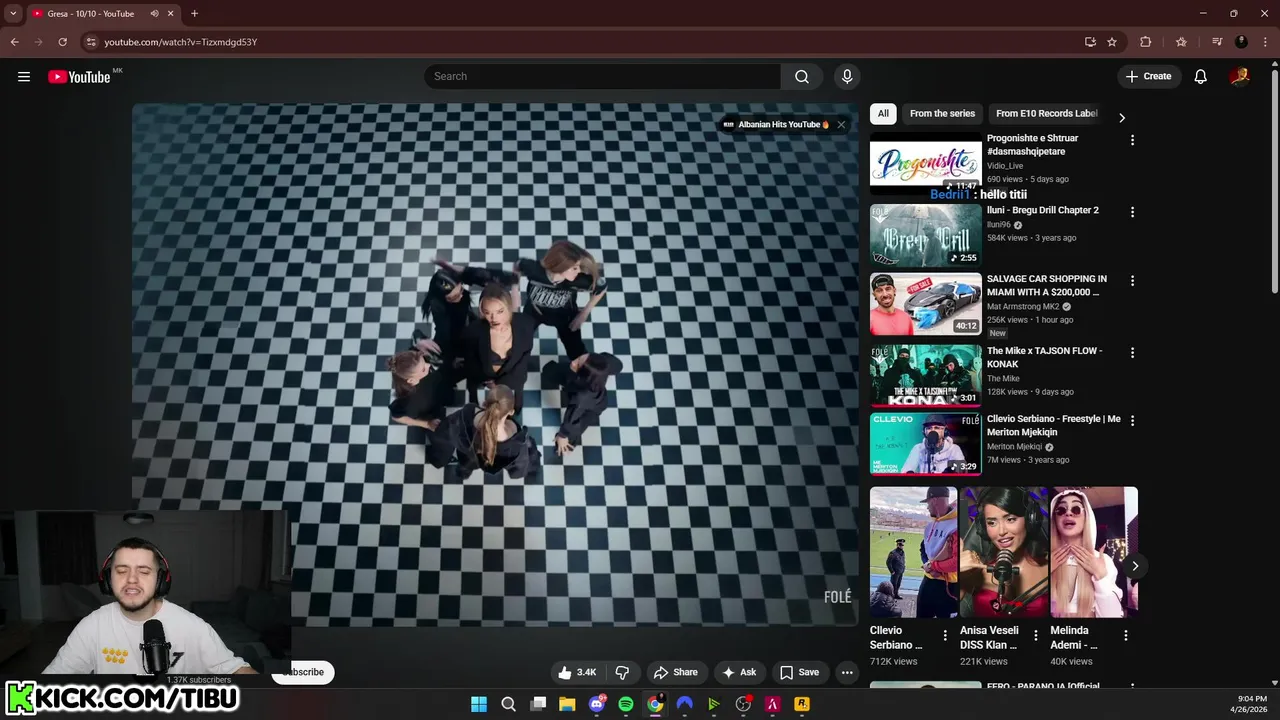Open a new browser tab
This screenshot has height=720, width=1280.
point(194,14)
